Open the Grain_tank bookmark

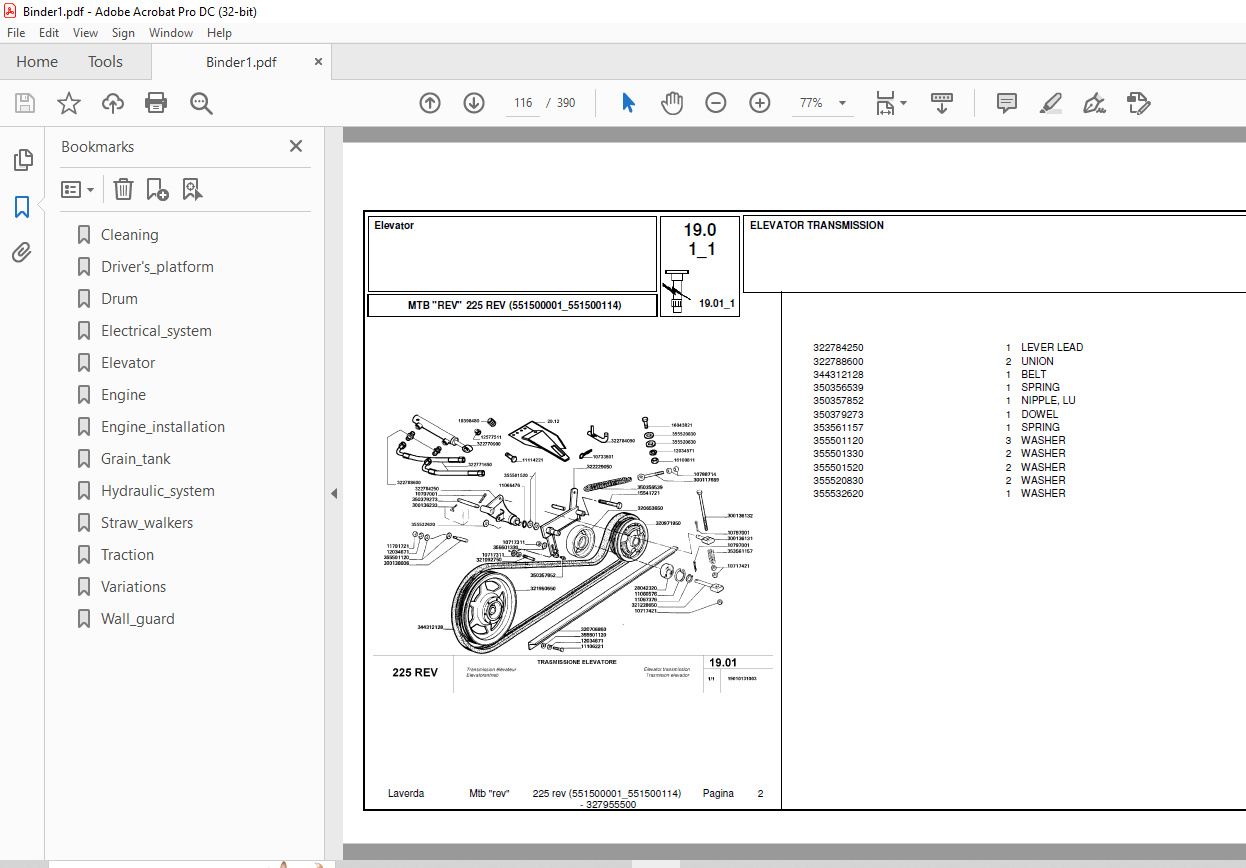point(136,459)
